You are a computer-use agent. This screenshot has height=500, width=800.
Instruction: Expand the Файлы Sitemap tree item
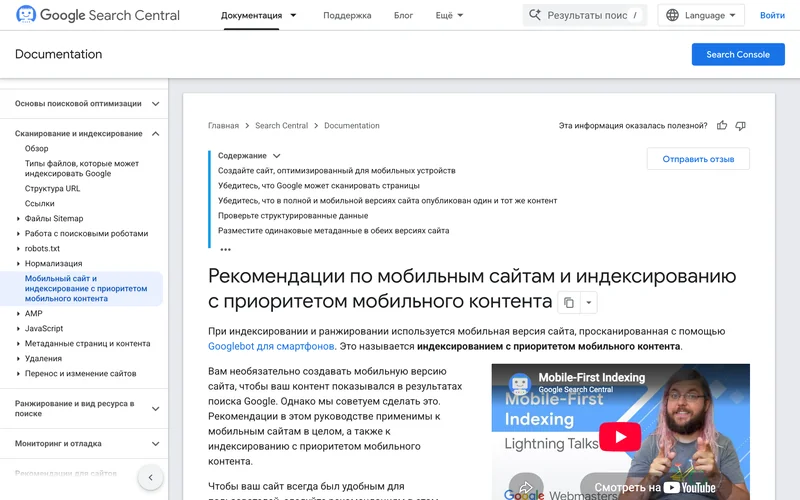[x=18, y=218]
